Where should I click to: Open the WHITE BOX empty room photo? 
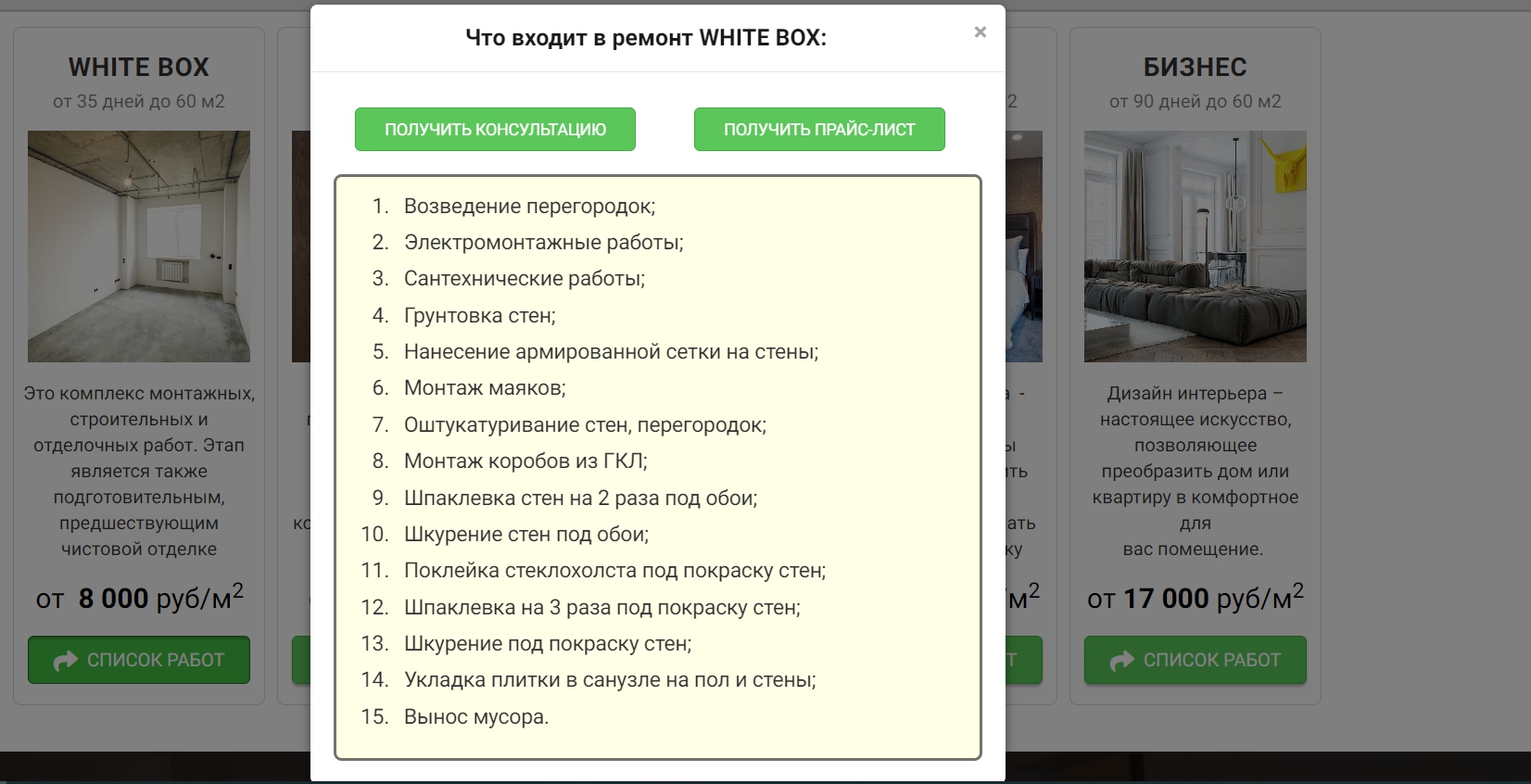[x=139, y=247]
